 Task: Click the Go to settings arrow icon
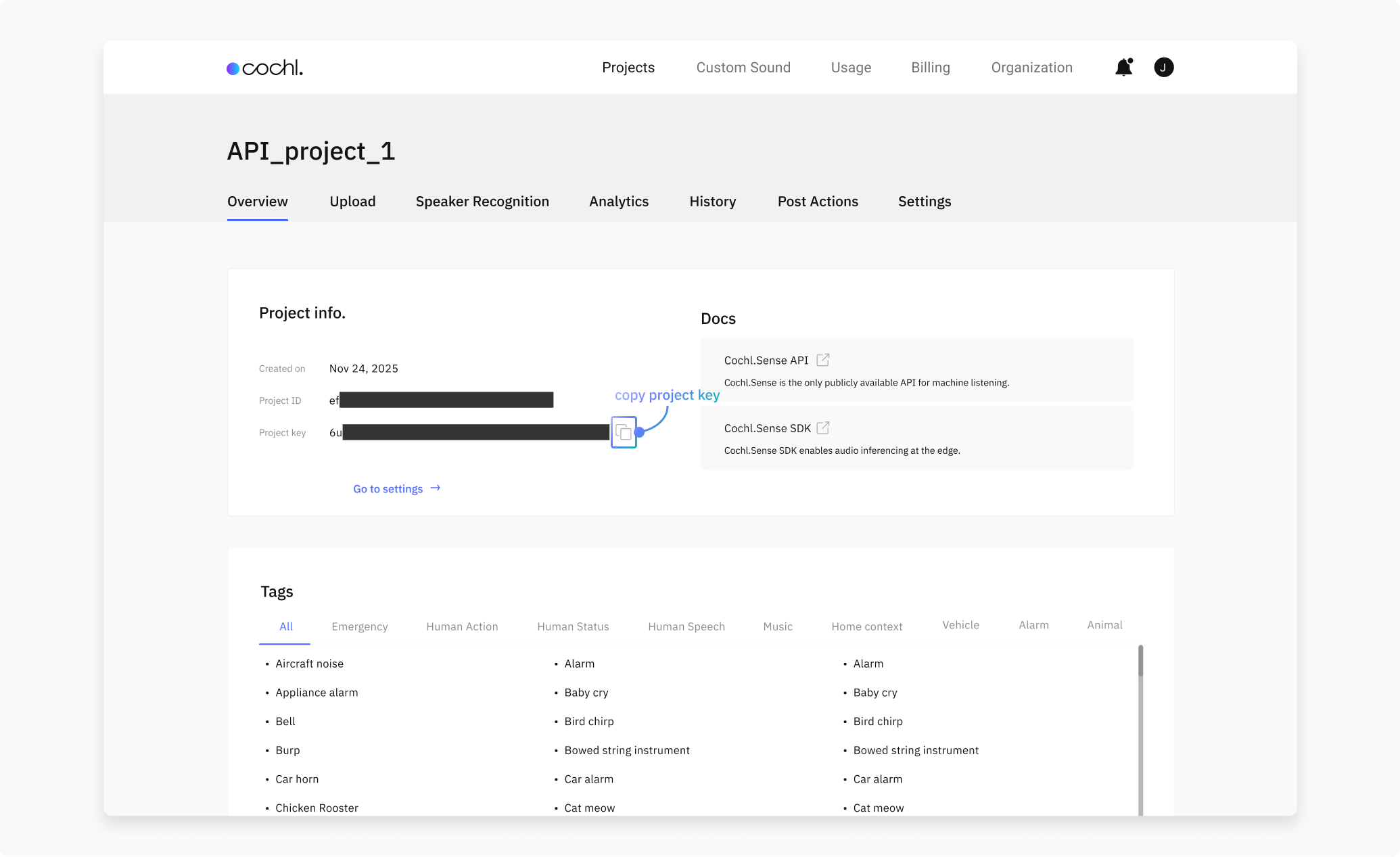[x=436, y=488]
